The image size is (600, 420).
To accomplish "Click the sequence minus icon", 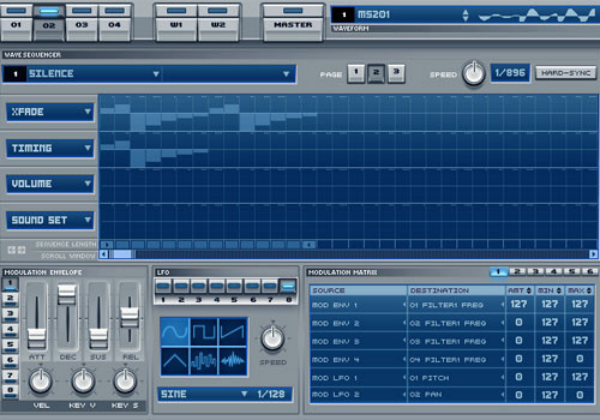I will (11, 250).
